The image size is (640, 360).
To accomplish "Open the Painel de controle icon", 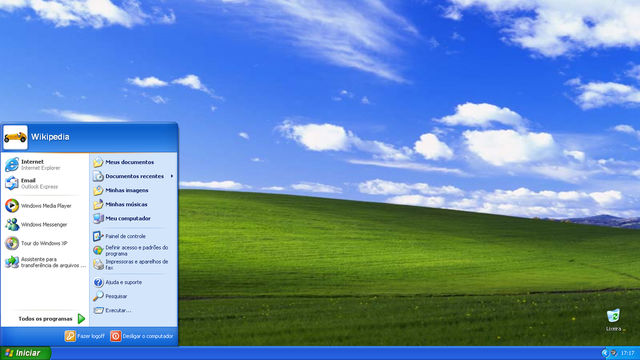I will [98, 236].
